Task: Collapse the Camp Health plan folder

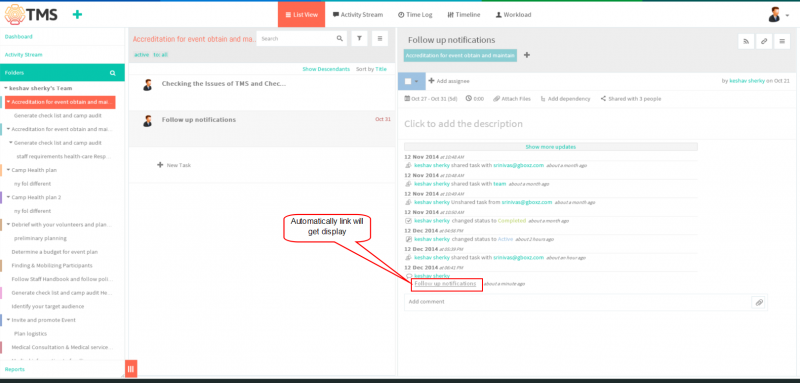Action: 8,170
